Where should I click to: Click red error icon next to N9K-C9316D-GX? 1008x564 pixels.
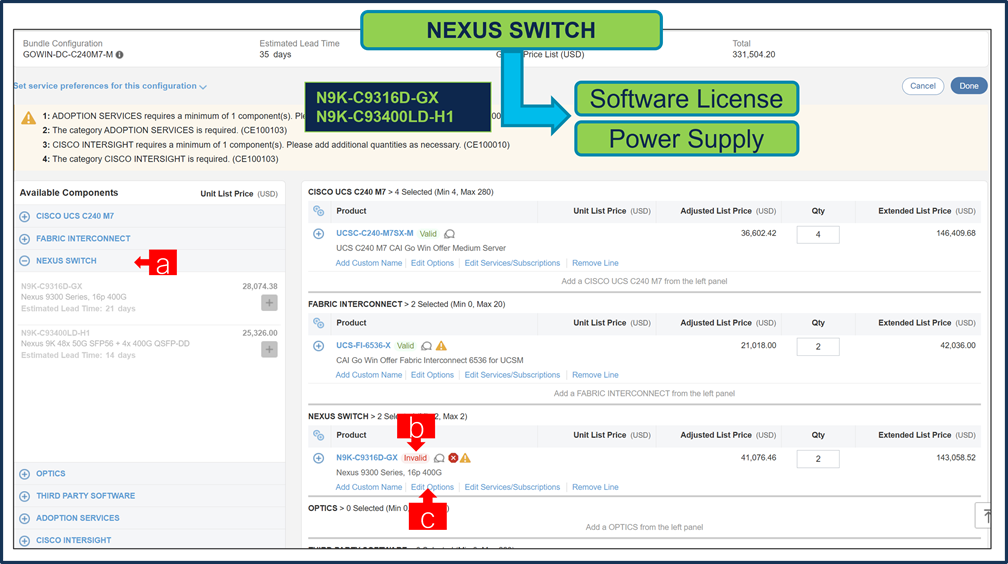453,458
